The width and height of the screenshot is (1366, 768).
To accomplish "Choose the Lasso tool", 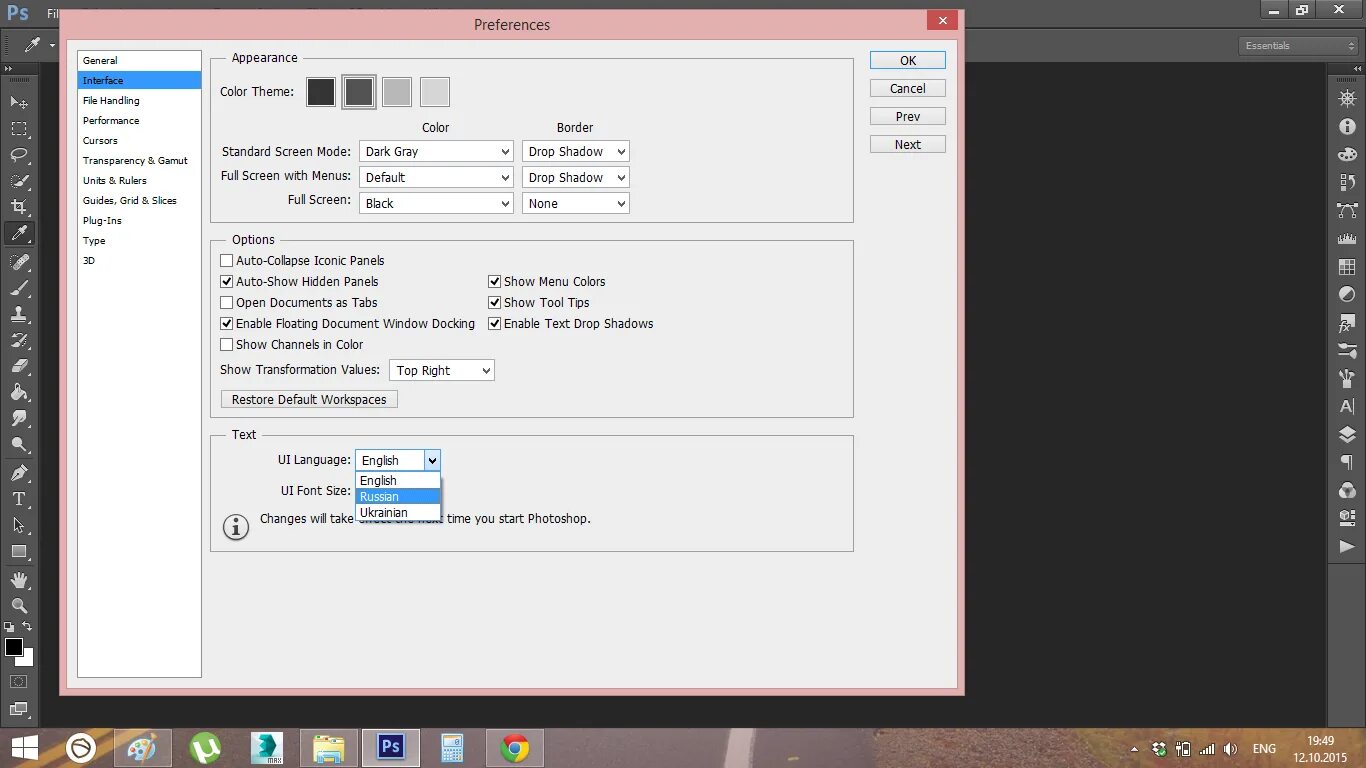I will coord(19,154).
